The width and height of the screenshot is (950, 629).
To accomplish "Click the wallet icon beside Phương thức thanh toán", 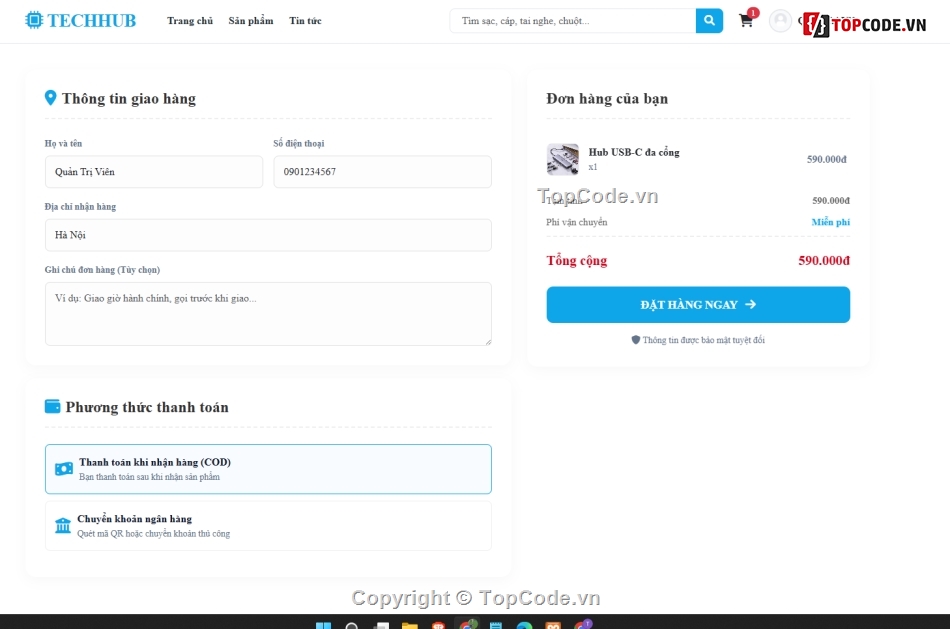I will click(x=53, y=406).
